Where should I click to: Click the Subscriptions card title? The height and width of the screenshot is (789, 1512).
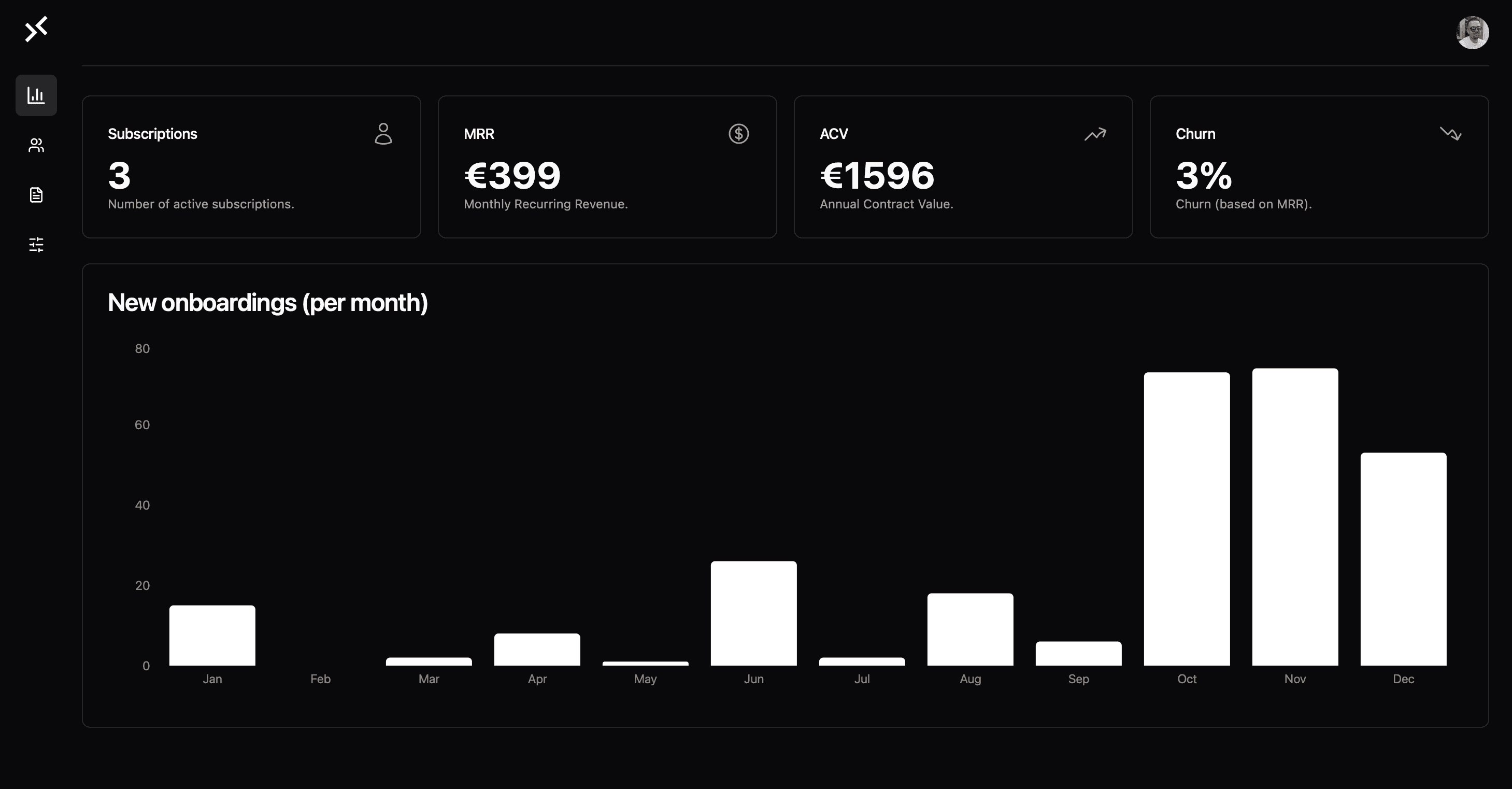click(153, 134)
